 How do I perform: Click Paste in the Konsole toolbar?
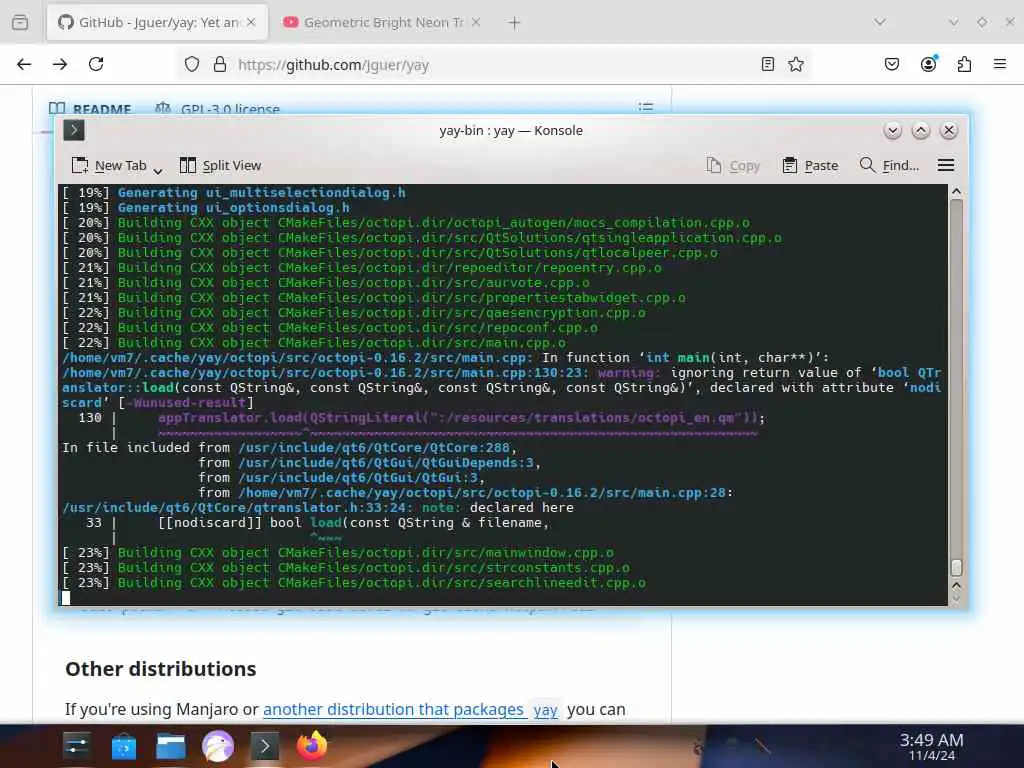pos(810,166)
